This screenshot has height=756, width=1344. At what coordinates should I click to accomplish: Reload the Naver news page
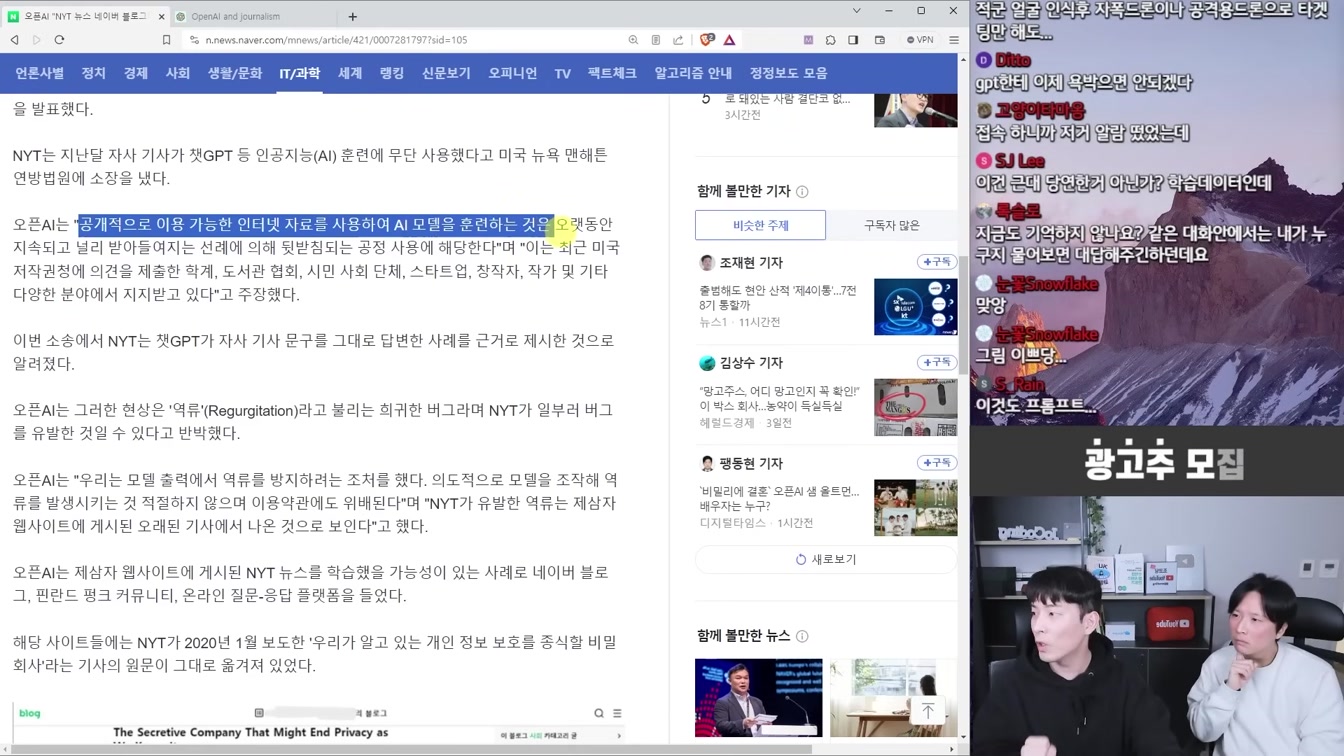[x=59, y=40]
